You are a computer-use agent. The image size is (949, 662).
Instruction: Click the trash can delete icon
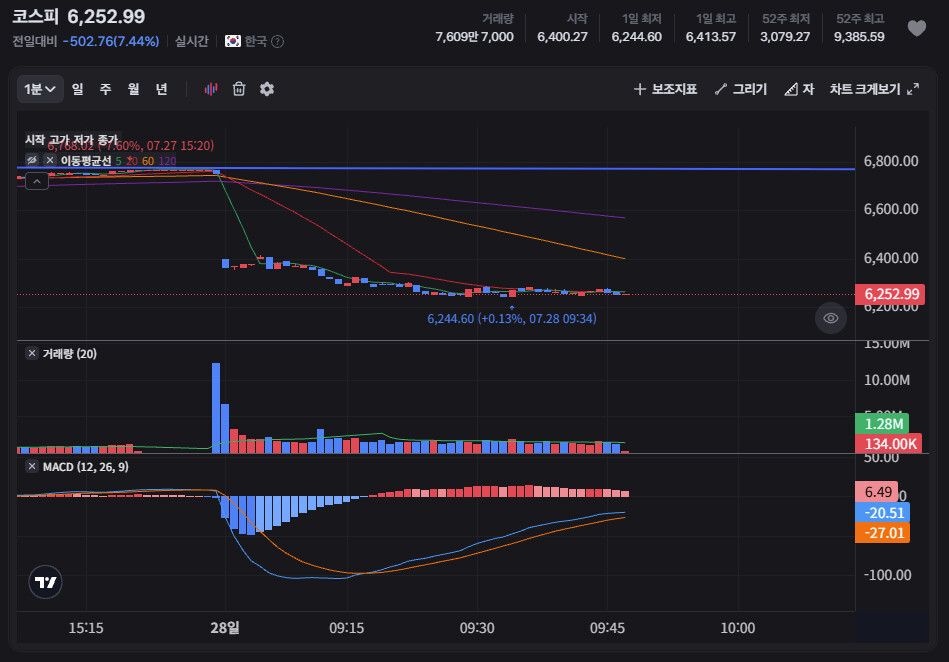(239, 89)
